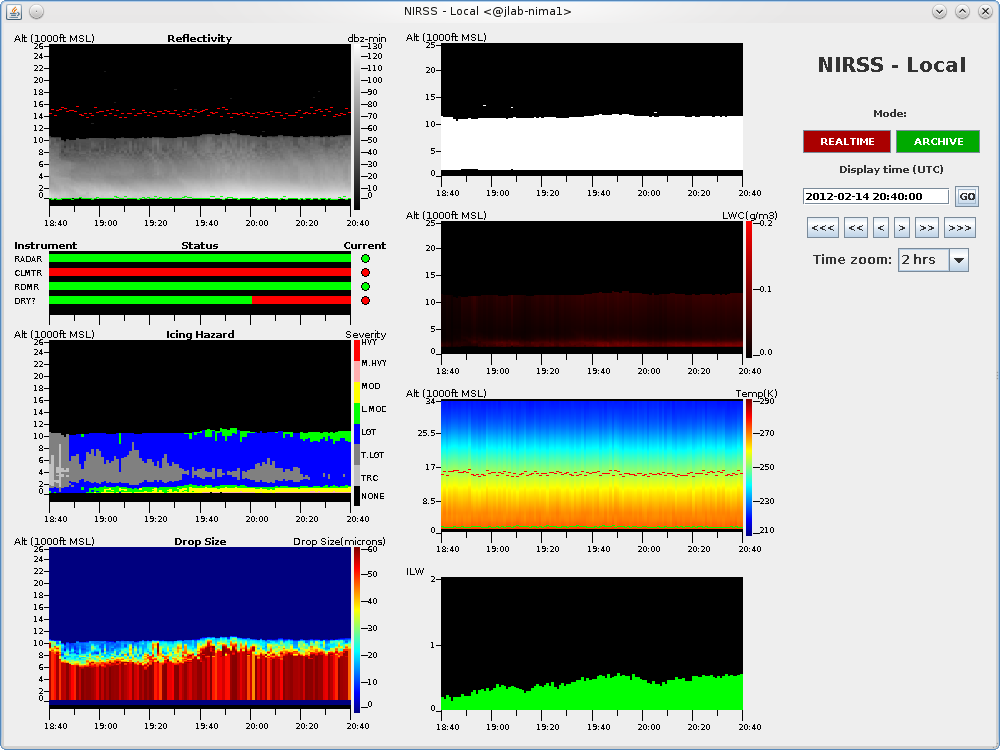Click the sticky pin button in title bar
This screenshot has height=750, width=1000.
pos(36,11)
